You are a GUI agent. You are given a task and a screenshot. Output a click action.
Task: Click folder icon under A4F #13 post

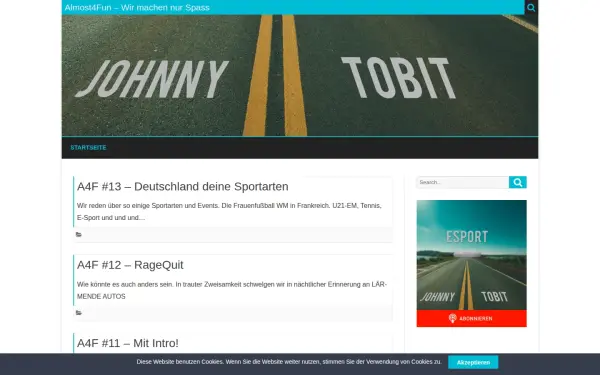click(x=79, y=235)
